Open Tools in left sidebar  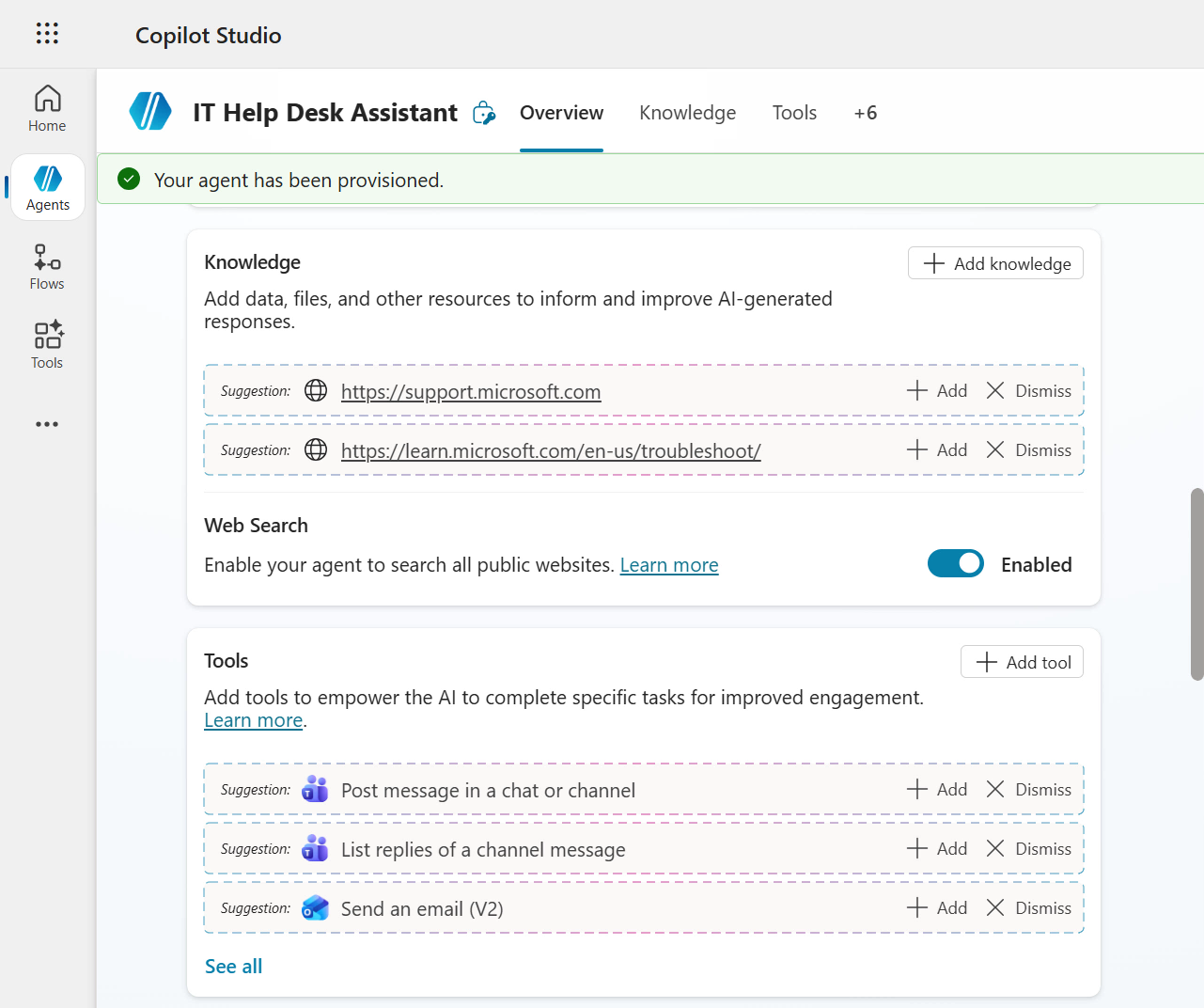click(47, 346)
